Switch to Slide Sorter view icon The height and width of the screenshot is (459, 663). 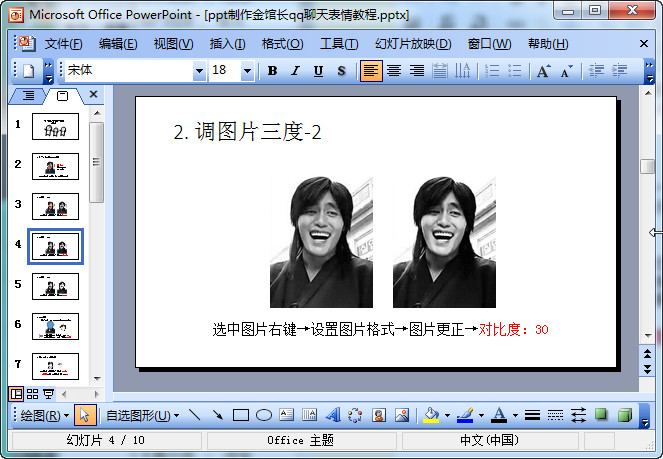pos(32,394)
